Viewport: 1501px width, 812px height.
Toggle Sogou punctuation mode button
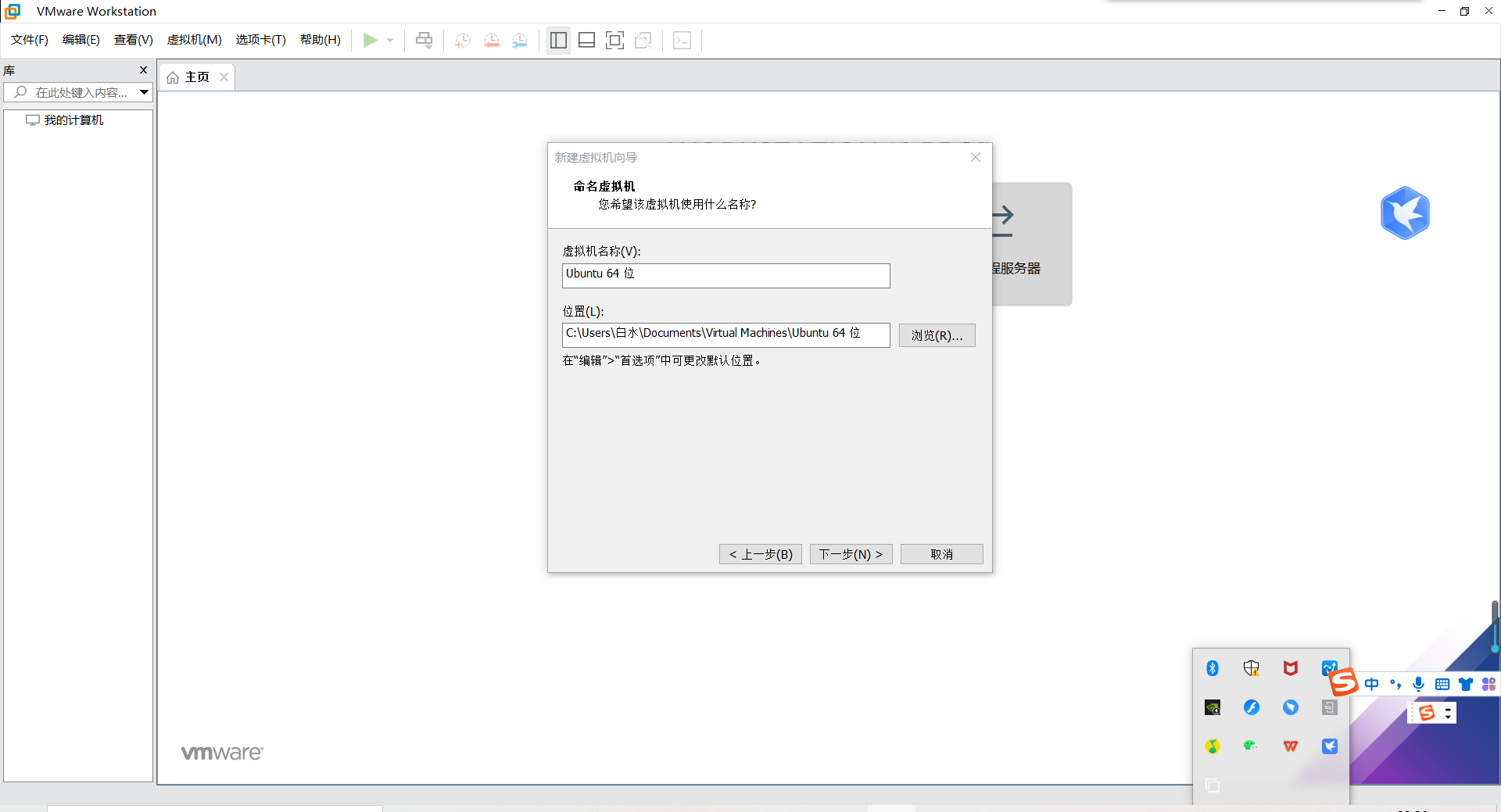tap(1395, 685)
